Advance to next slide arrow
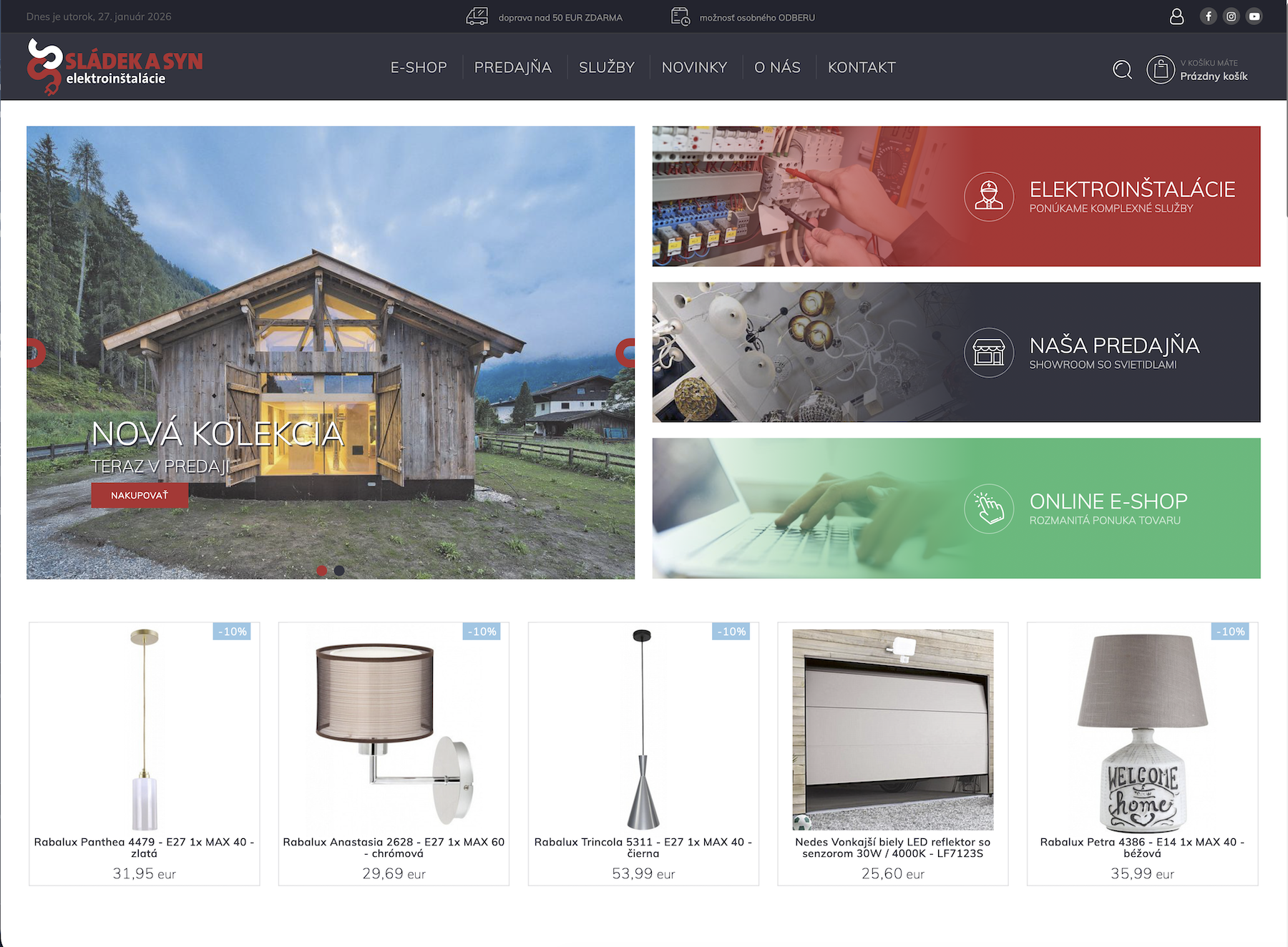This screenshot has width=1288, height=947. coord(626,353)
